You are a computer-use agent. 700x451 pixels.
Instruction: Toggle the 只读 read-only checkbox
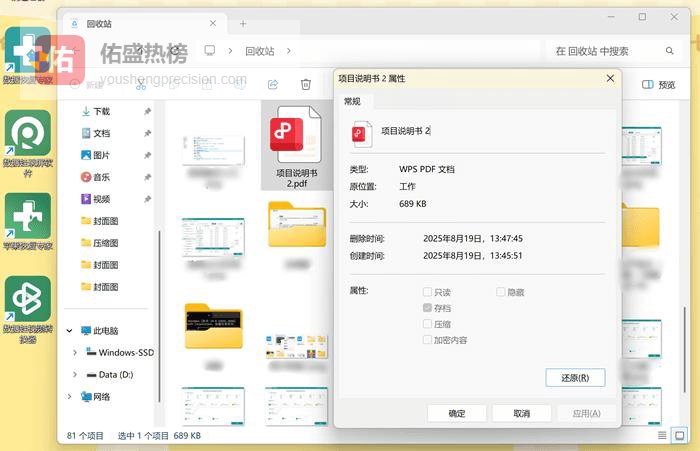428,292
